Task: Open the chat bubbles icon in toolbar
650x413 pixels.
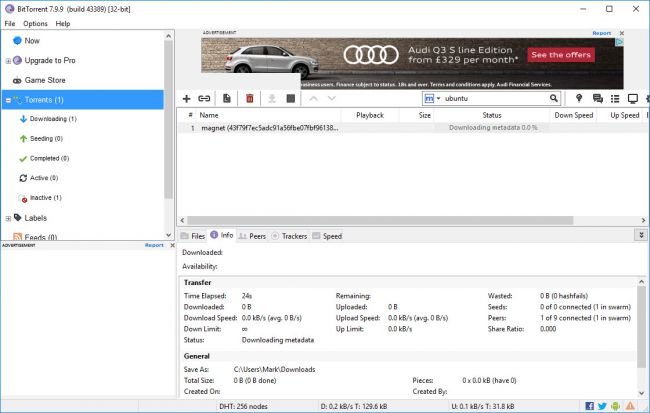Action: pyautogui.click(x=598, y=99)
